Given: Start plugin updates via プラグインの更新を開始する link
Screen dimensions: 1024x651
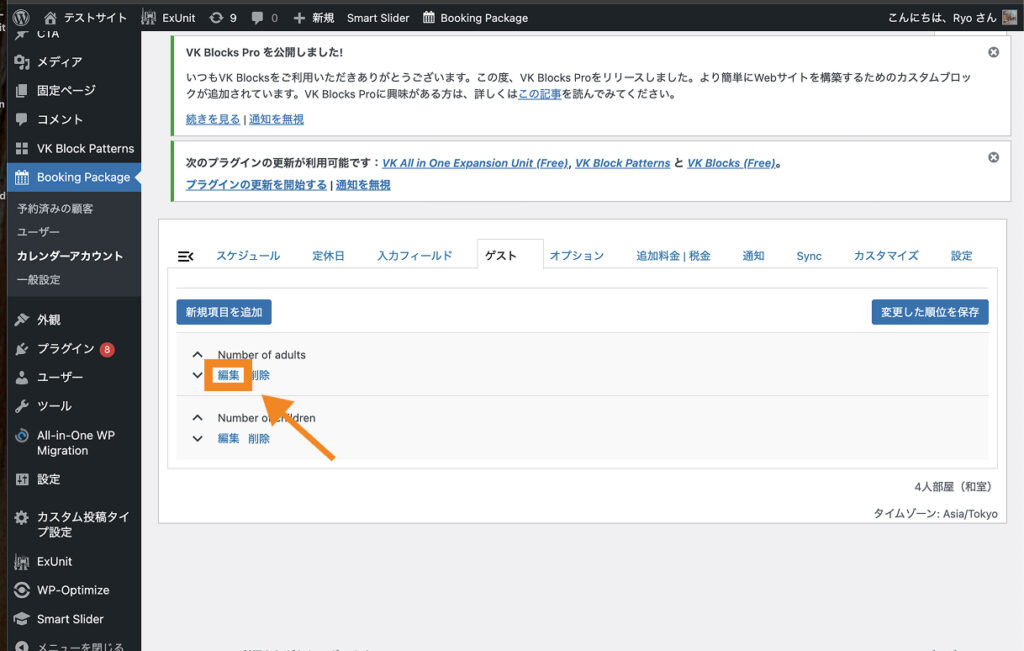Looking at the screenshot, I should 256,185.
